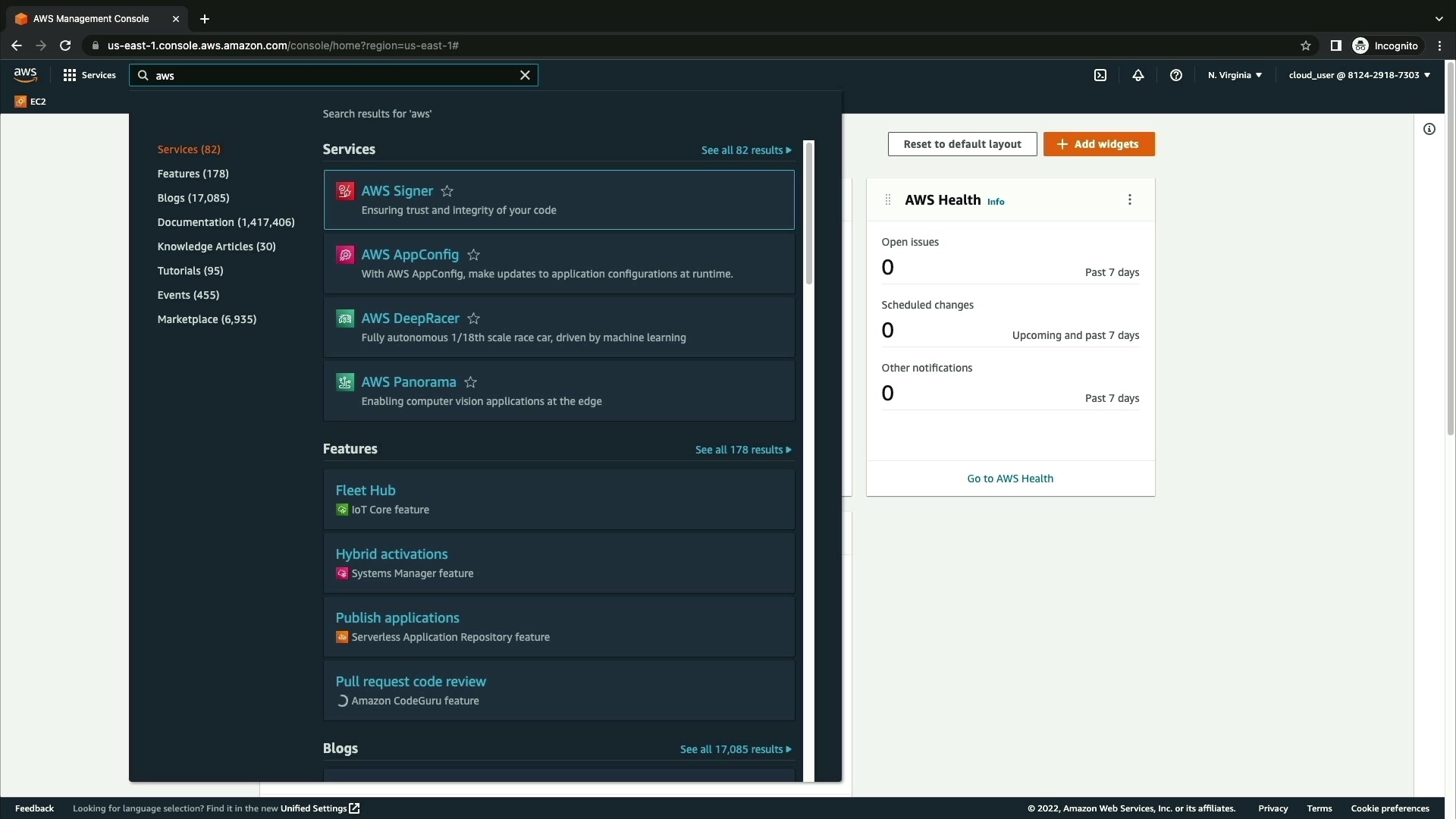Open the CloudShell terminal icon

coord(1100,75)
